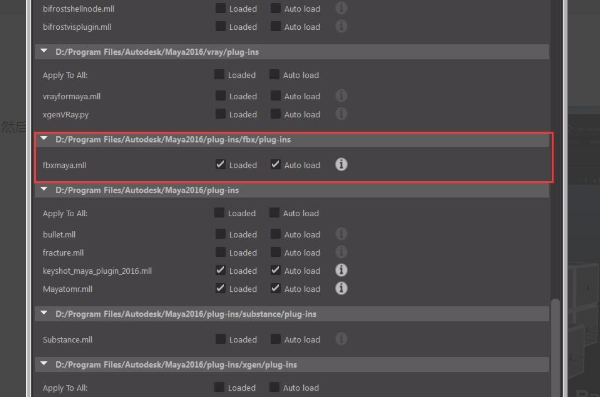Collapse the vray/plug-ins section
Viewport: 600px width, 397px height.
pos(44,51)
